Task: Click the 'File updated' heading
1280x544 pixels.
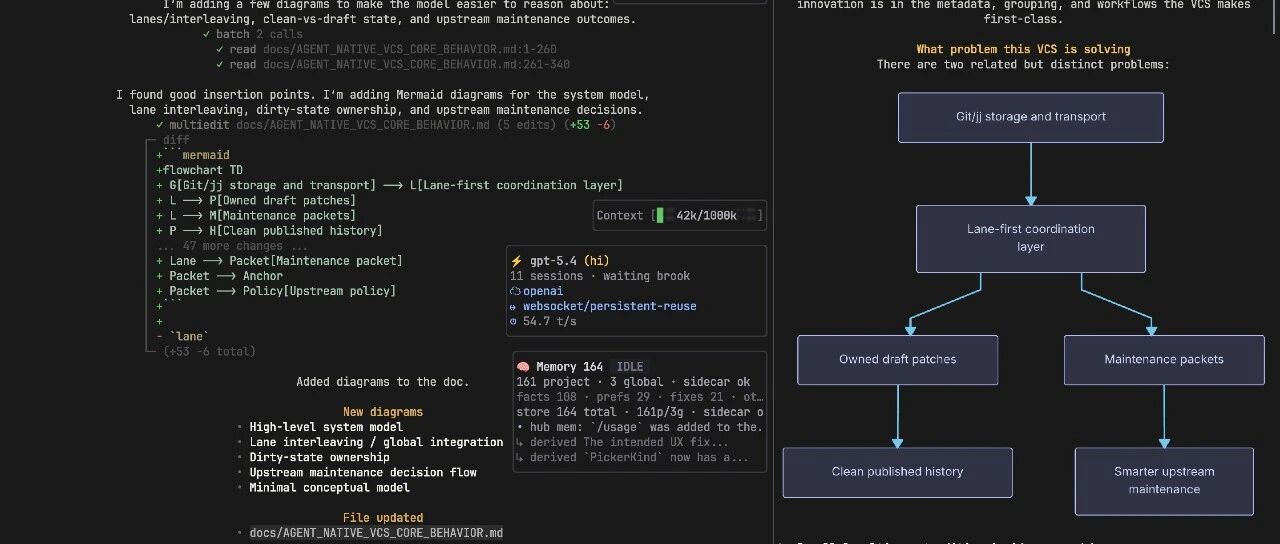Action: click(x=383, y=518)
